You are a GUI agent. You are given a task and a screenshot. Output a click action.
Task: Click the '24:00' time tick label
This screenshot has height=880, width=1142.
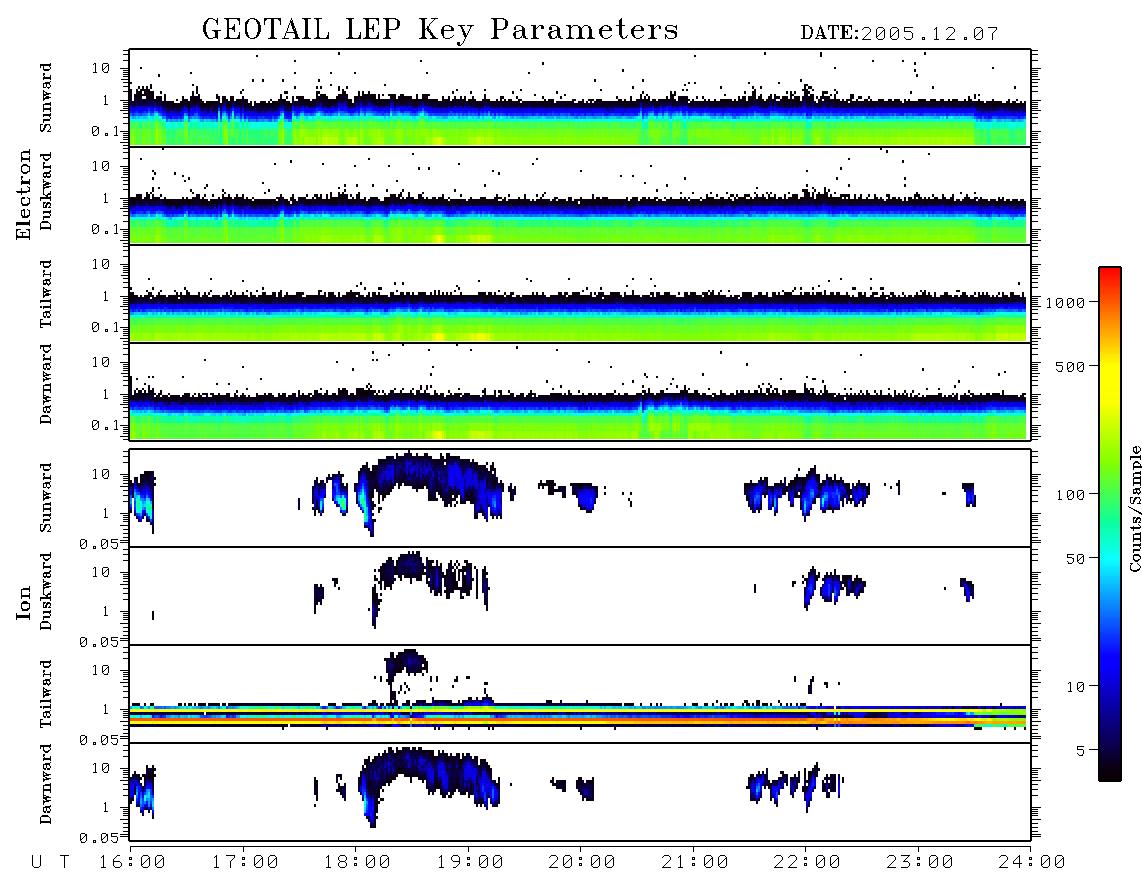[x=1032, y=863]
